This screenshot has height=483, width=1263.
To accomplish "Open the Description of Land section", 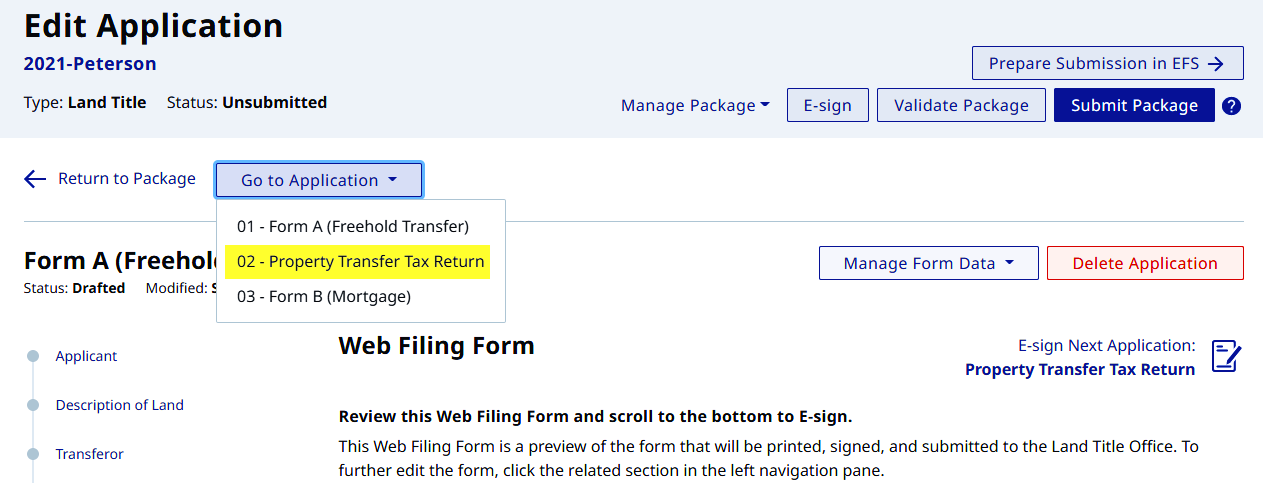I will (x=120, y=405).
